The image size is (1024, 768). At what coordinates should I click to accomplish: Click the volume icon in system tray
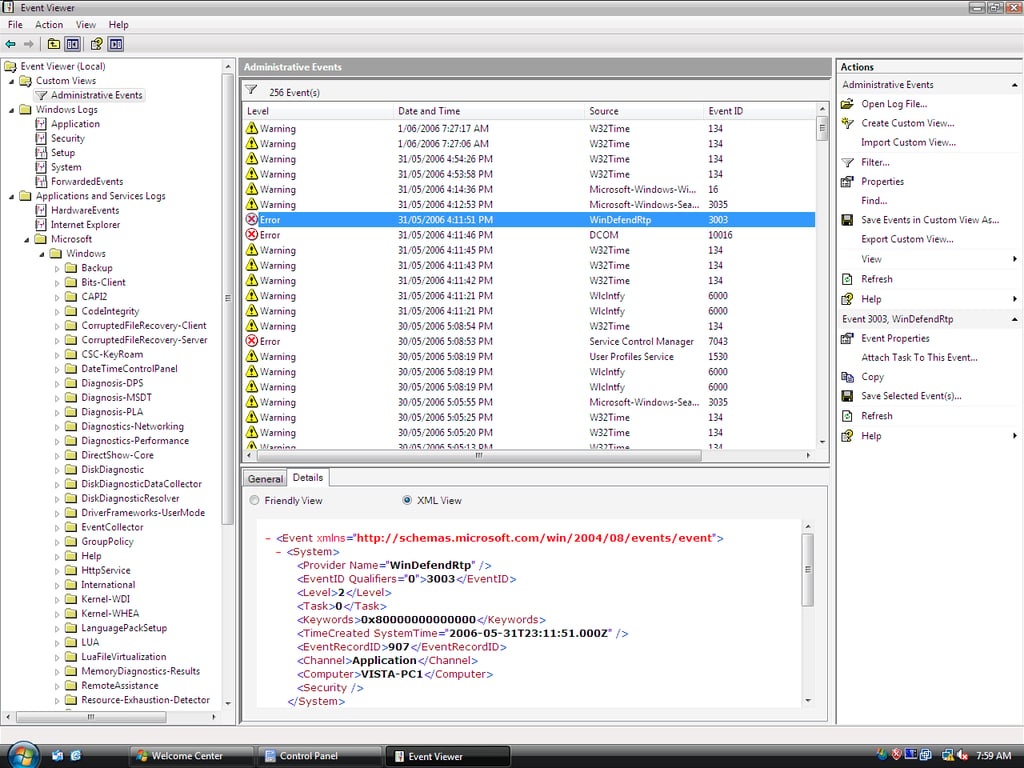pos(962,755)
